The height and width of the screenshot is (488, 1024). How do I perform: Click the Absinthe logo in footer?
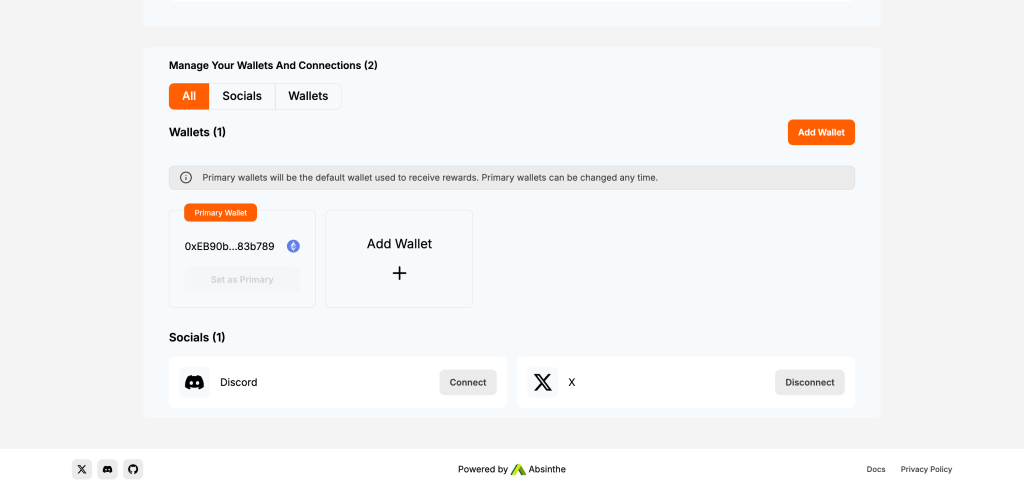click(x=518, y=469)
